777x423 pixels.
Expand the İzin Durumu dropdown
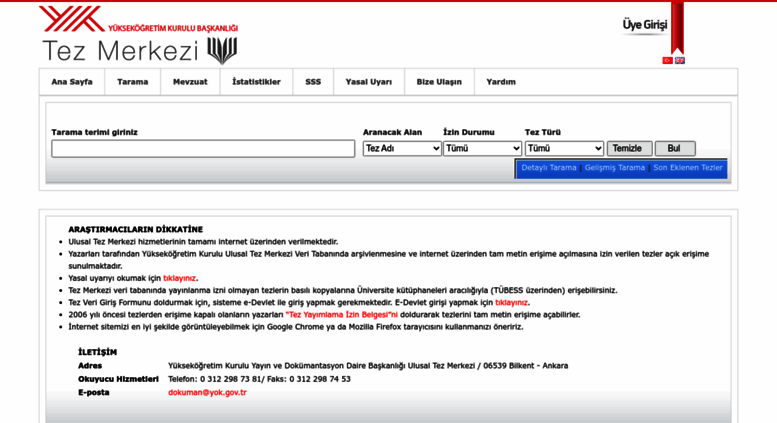482,148
